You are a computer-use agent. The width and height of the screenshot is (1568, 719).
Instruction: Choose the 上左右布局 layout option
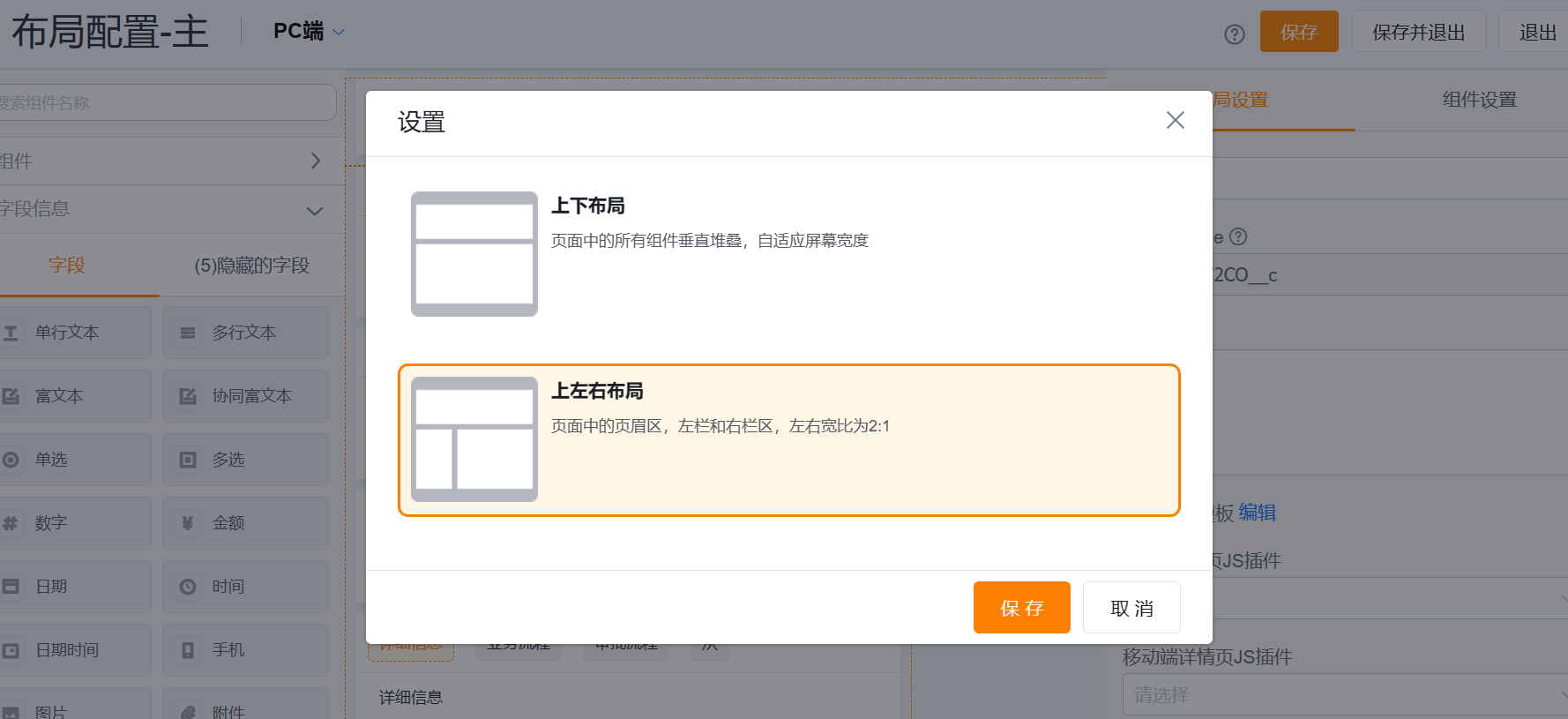(x=788, y=439)
